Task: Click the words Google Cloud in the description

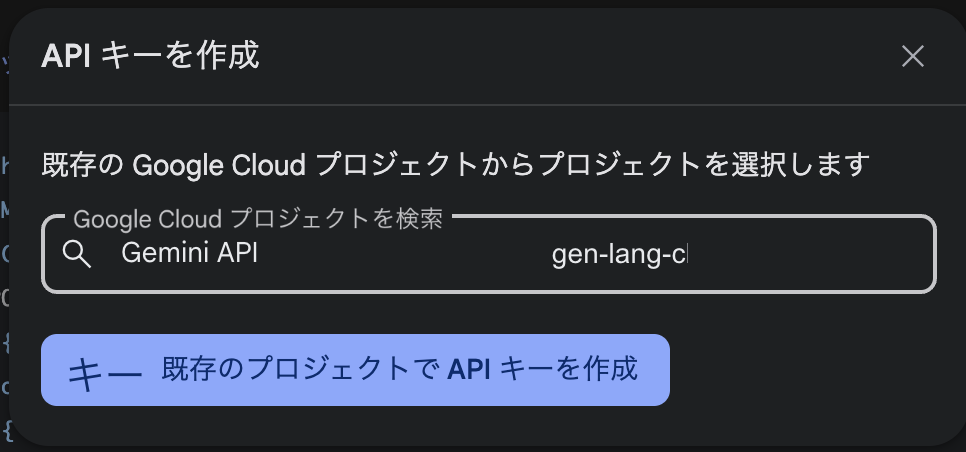Action: [219, 164]
